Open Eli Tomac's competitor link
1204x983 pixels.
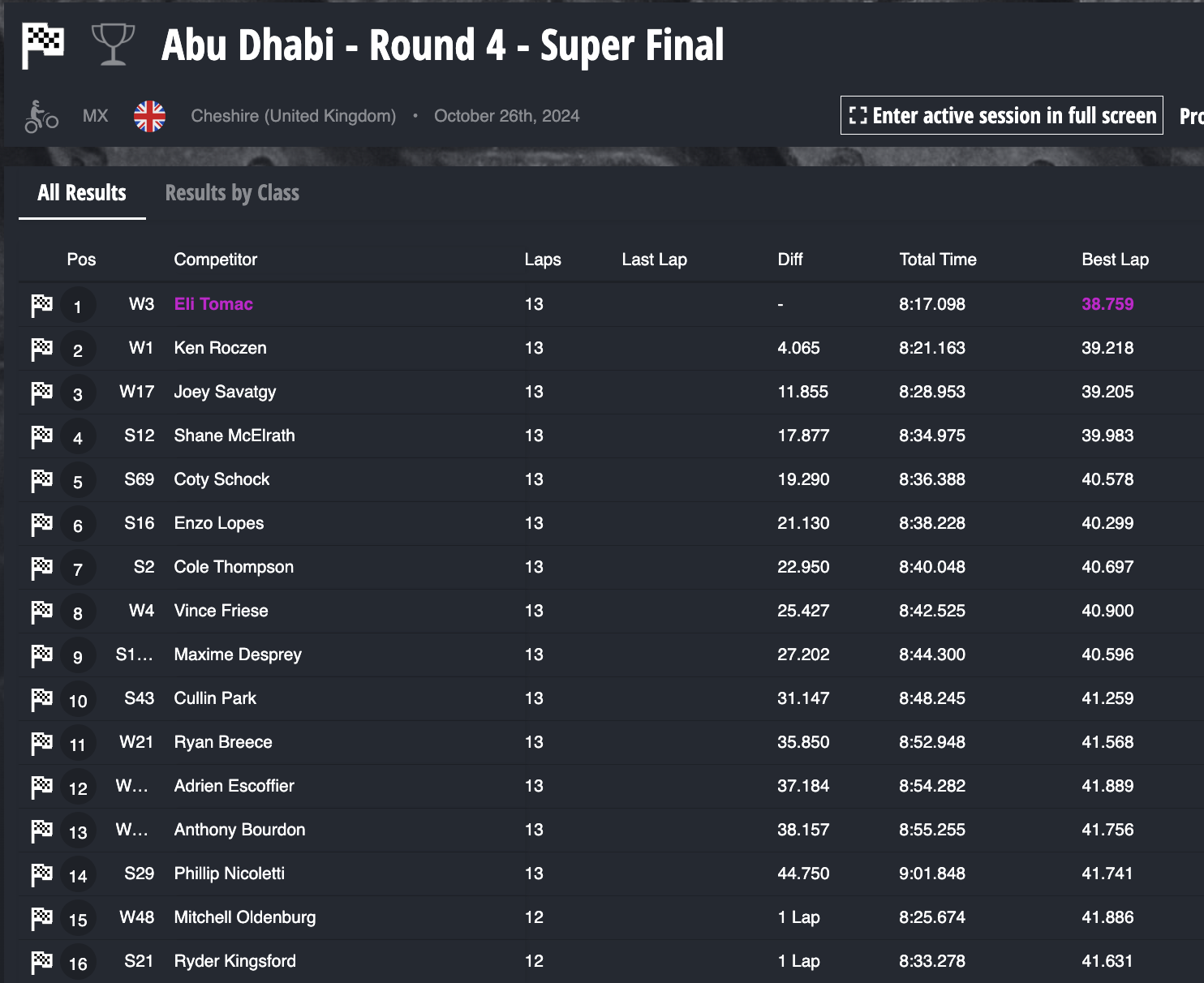[213, 304]
